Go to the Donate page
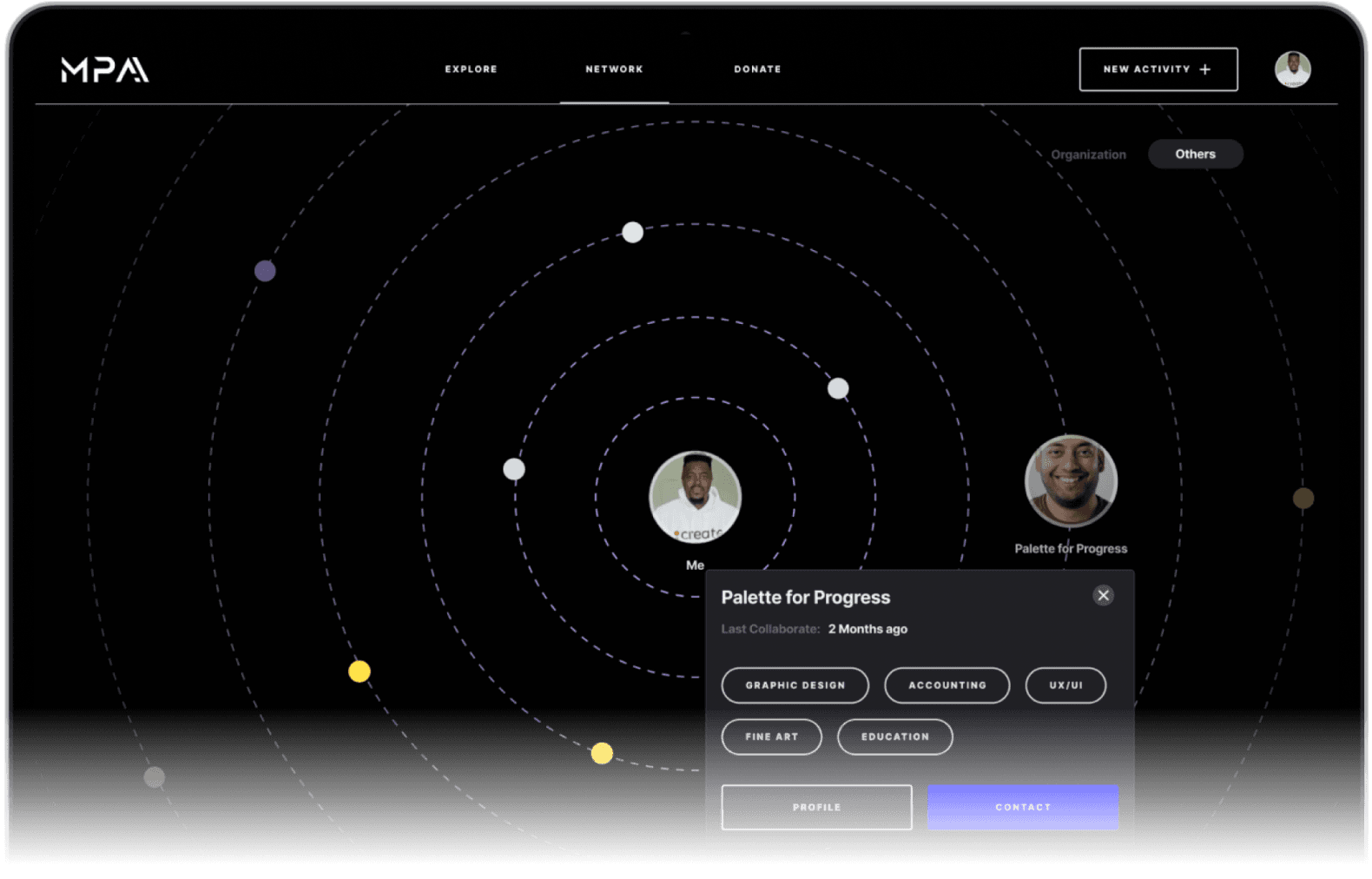1372x879 pixels. 757,69
